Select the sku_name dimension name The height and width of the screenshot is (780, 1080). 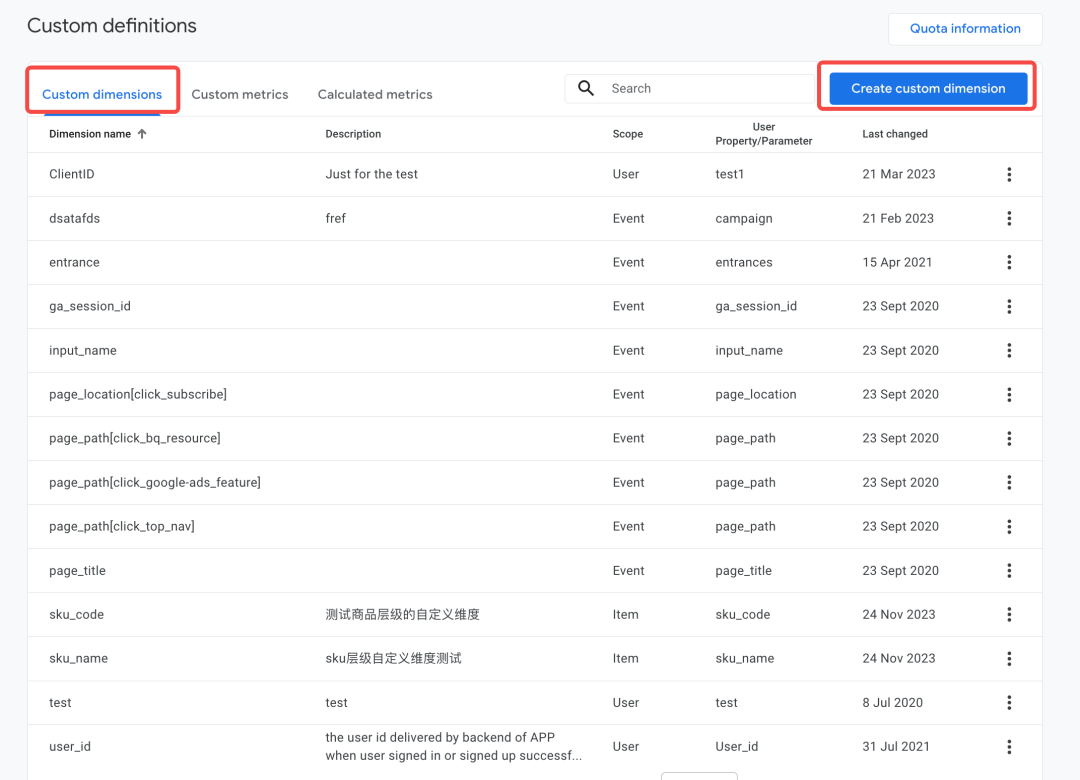coord(79,659)
